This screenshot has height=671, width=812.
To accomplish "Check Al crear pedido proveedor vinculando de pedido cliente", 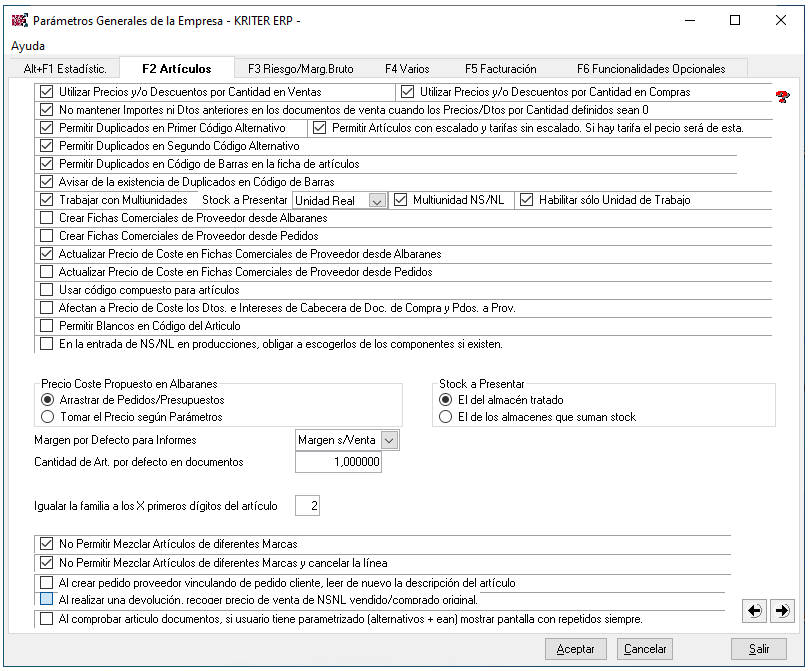I will click(47, 582).
